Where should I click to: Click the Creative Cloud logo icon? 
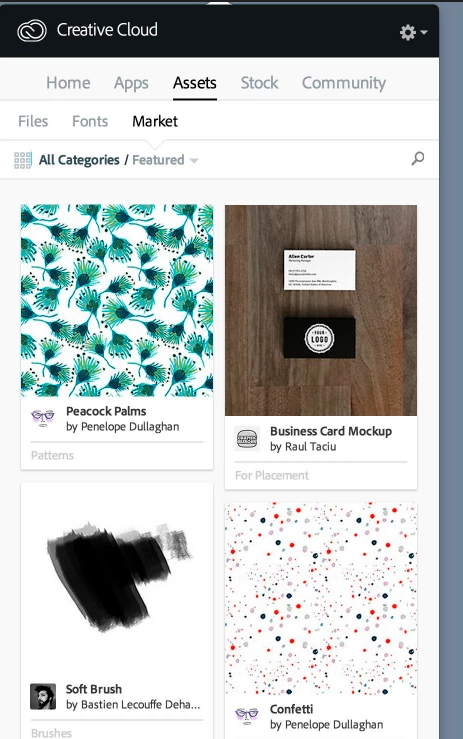[32, 31]
